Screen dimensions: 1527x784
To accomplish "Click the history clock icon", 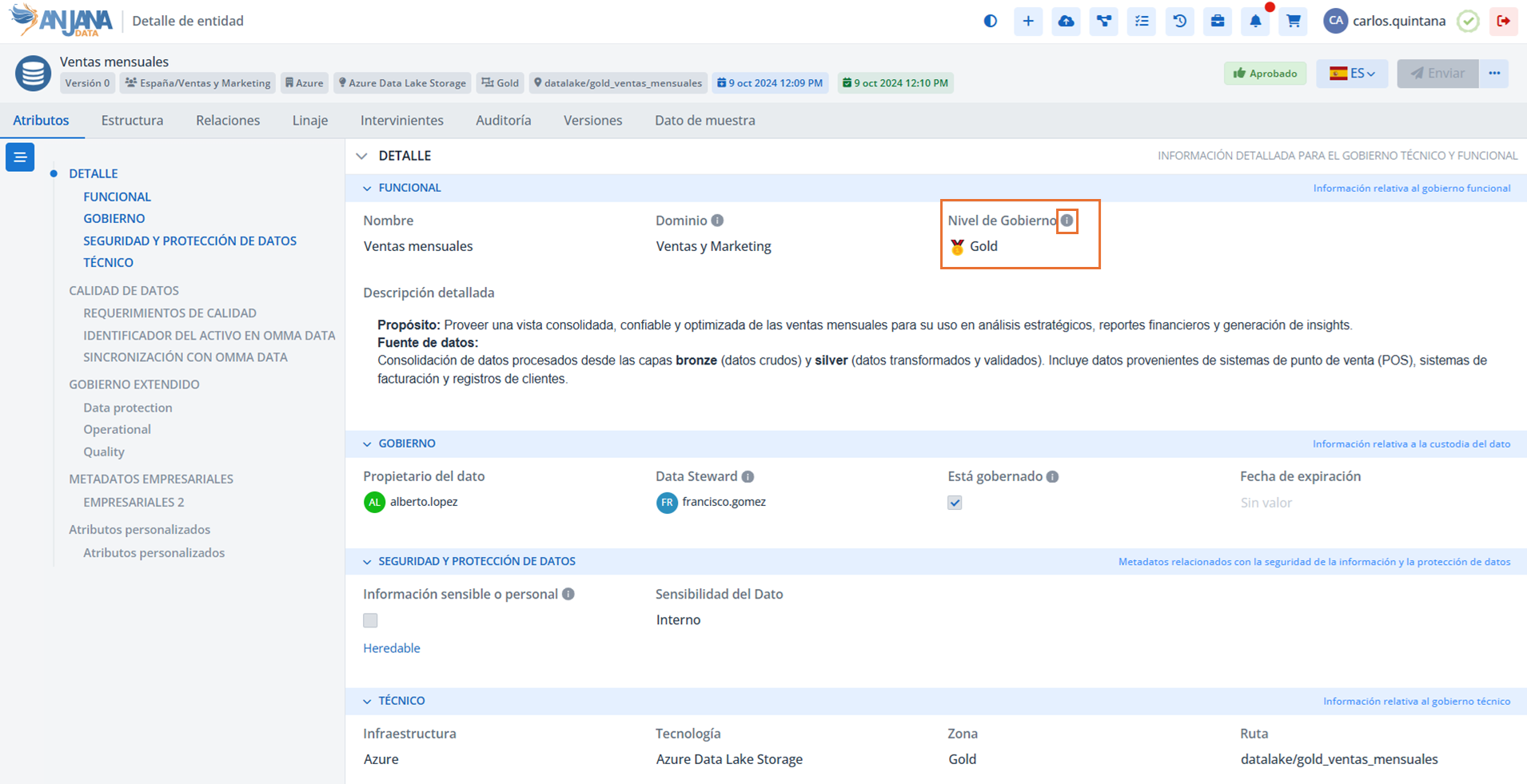I will coord(1179,22).
